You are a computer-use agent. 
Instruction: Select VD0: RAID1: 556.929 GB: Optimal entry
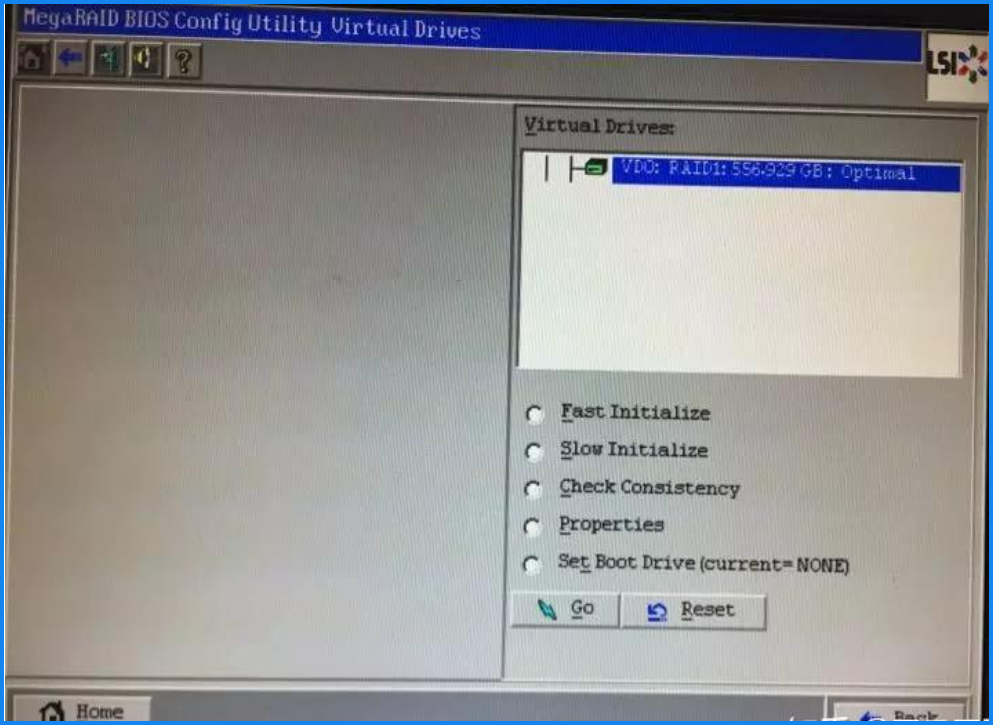pos(785,176)
